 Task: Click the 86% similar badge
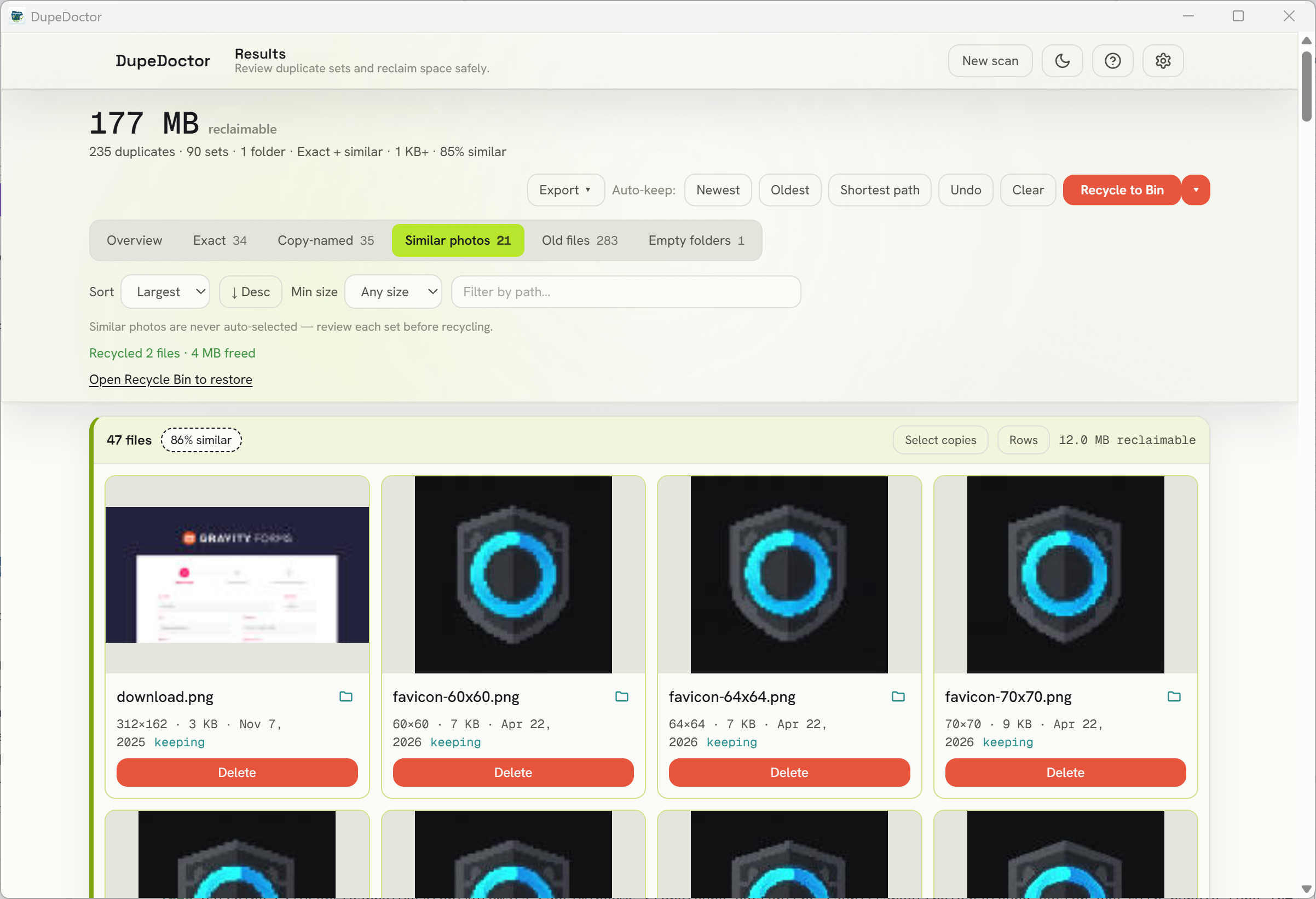201,440
